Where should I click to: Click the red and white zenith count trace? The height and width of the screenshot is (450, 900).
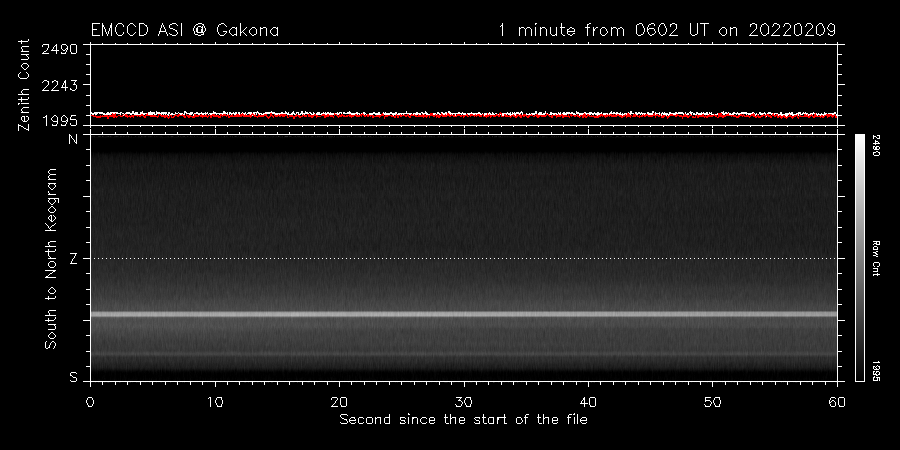[464, 115]
